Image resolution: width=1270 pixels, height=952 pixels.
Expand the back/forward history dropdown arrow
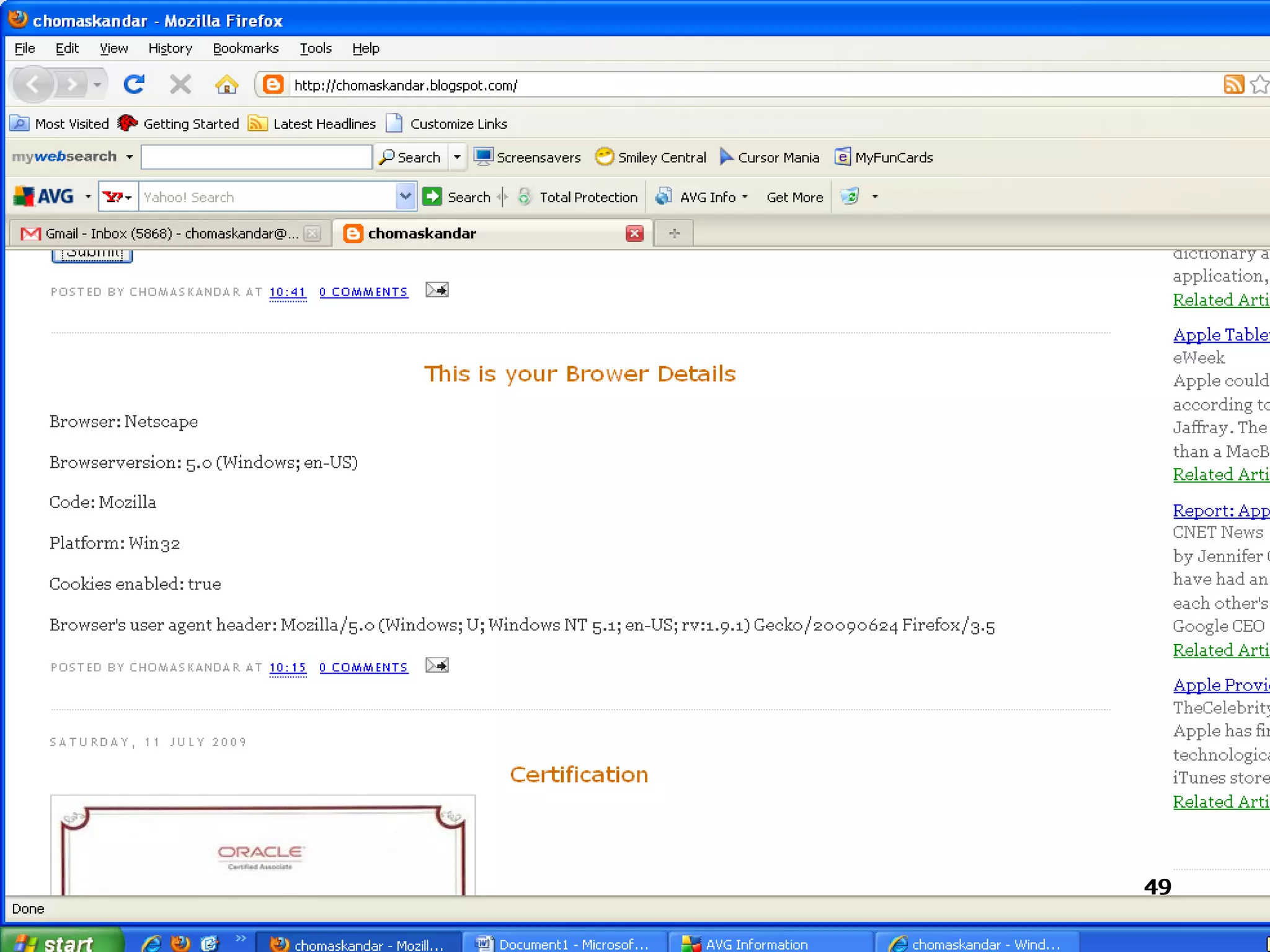pyautogui.click(x=97, y=84)
